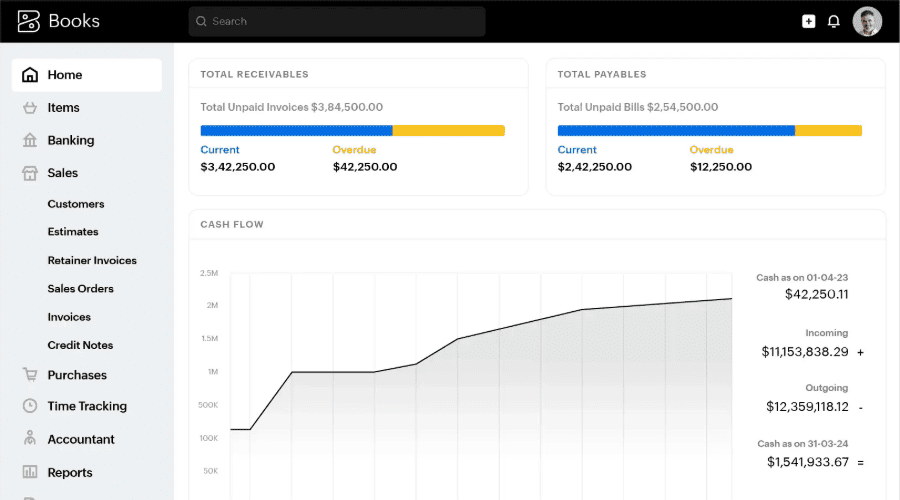Image resolution: width=900 pixels, height=500 pixels.
Task: Click the Home house icon
Action: 30,75
